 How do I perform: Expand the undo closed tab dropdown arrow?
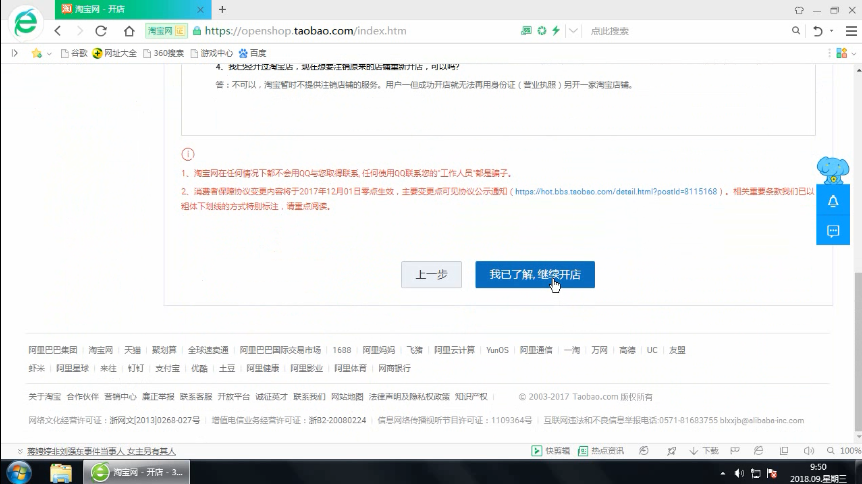pyautogui.click(x=831, y=31)
